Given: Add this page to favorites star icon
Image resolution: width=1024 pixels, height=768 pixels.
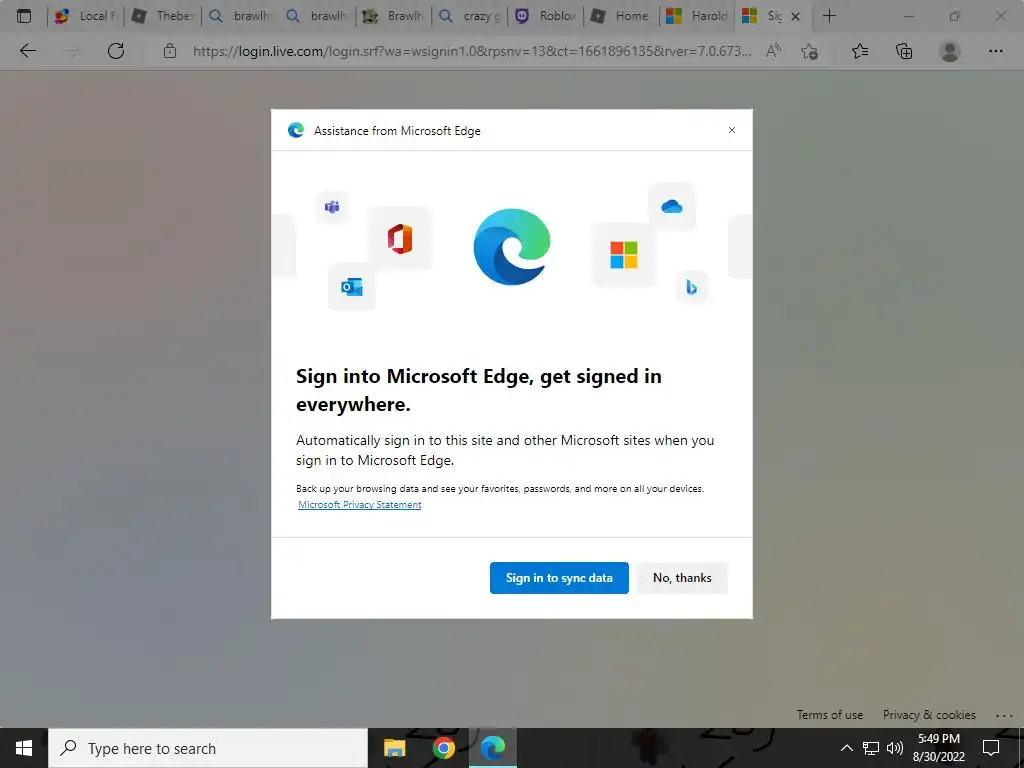Looking at the screenshot, I should pos(810,51).
